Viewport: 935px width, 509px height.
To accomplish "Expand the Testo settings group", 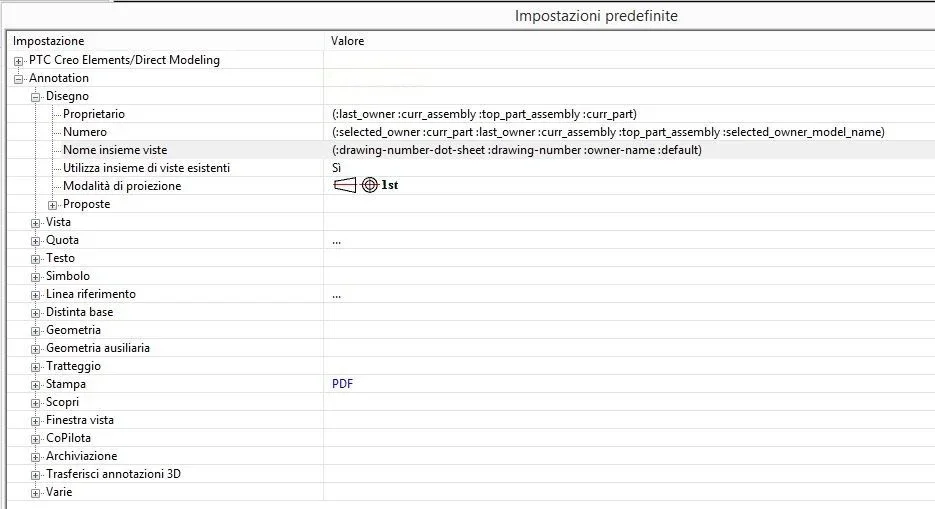I will [x=36, y=259].
